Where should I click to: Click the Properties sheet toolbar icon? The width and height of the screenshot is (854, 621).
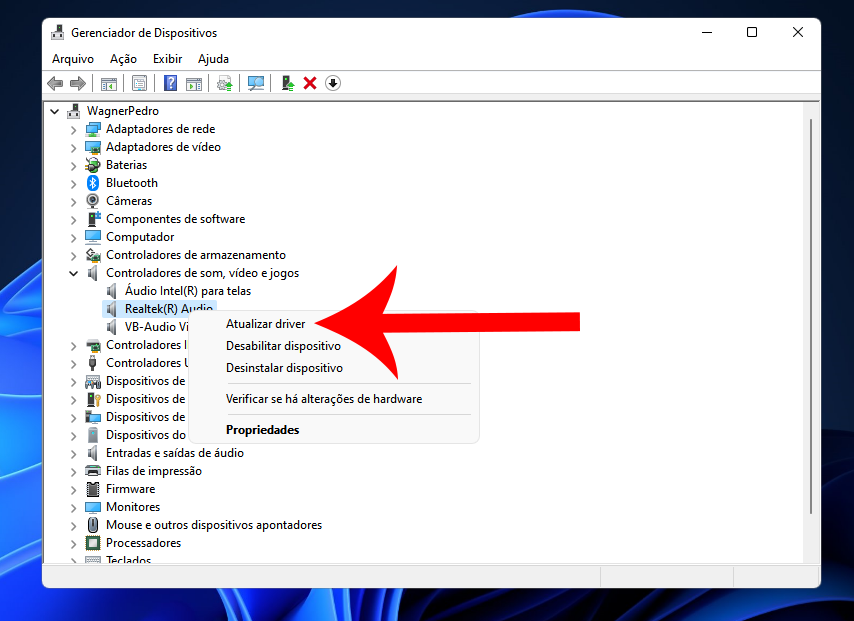(140, 83)
